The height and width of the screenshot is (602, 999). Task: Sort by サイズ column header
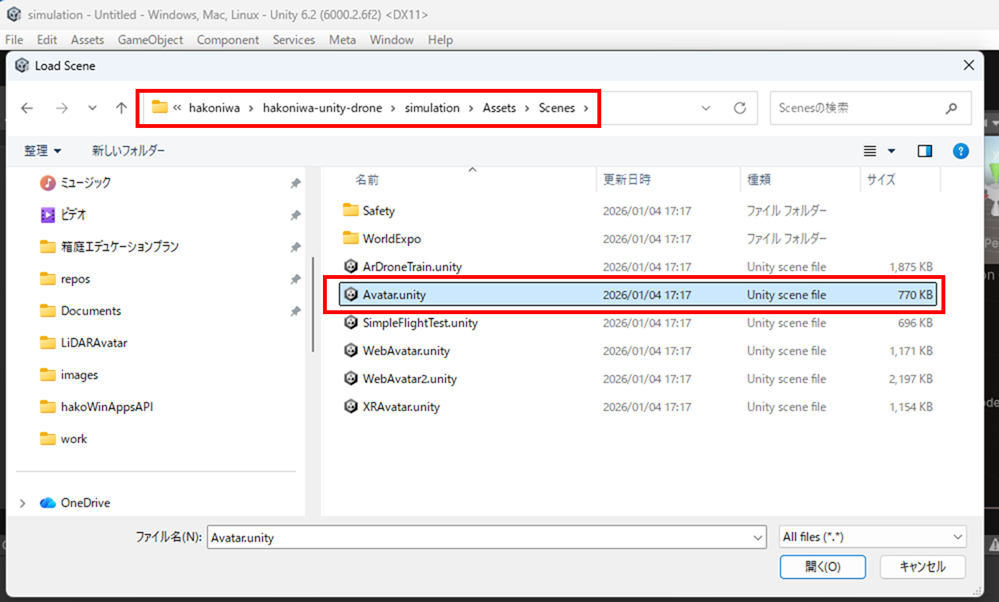pyautogui.click(x=881, y=180)
